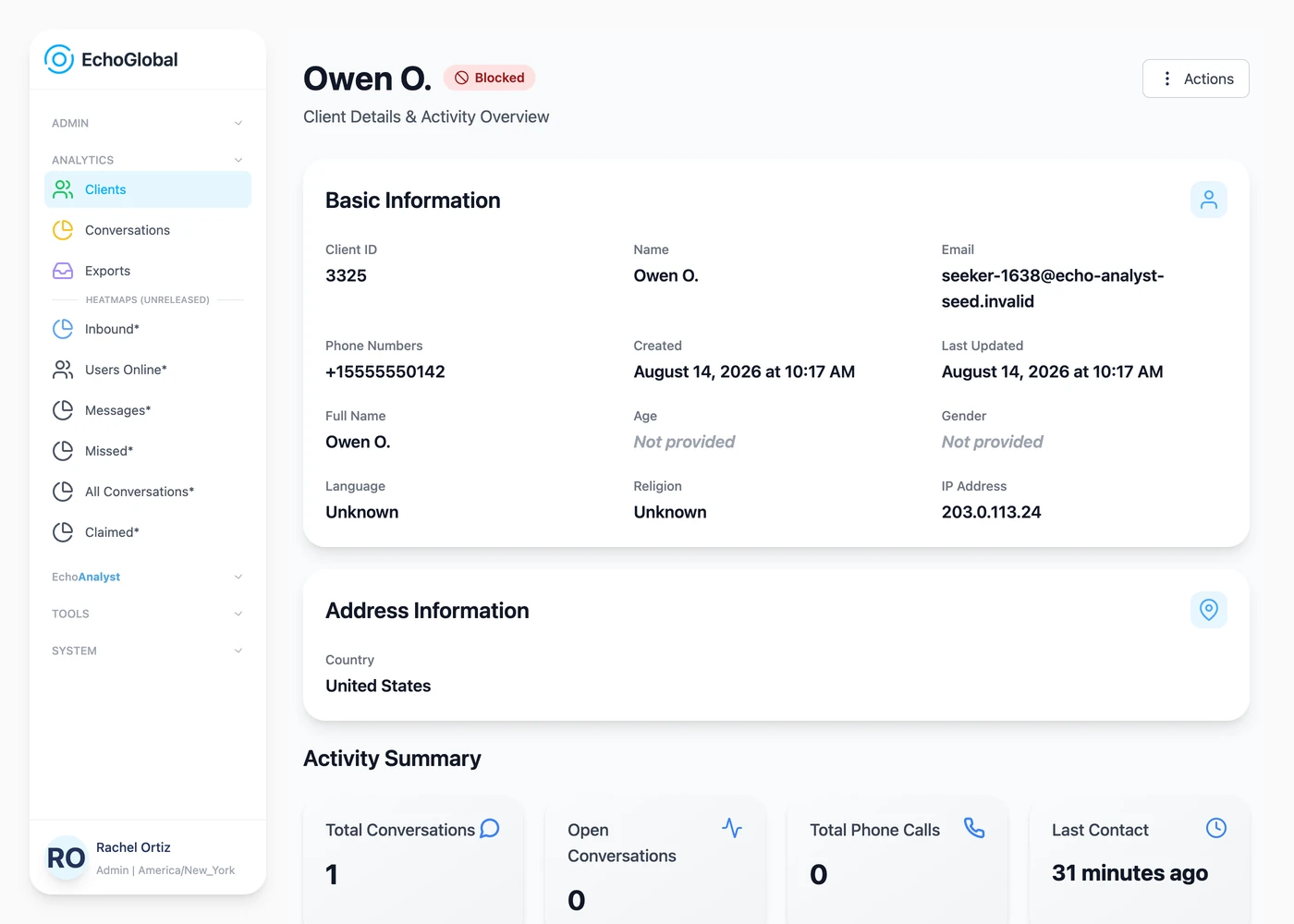The image size is (1294, 924).
Task: Click the EchoGlobal logo icon
Action: coord(59,59)
